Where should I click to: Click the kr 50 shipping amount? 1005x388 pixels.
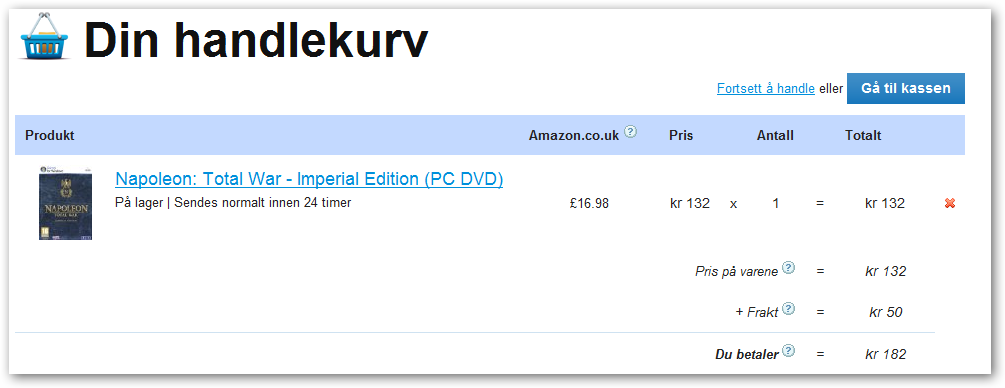886,312
